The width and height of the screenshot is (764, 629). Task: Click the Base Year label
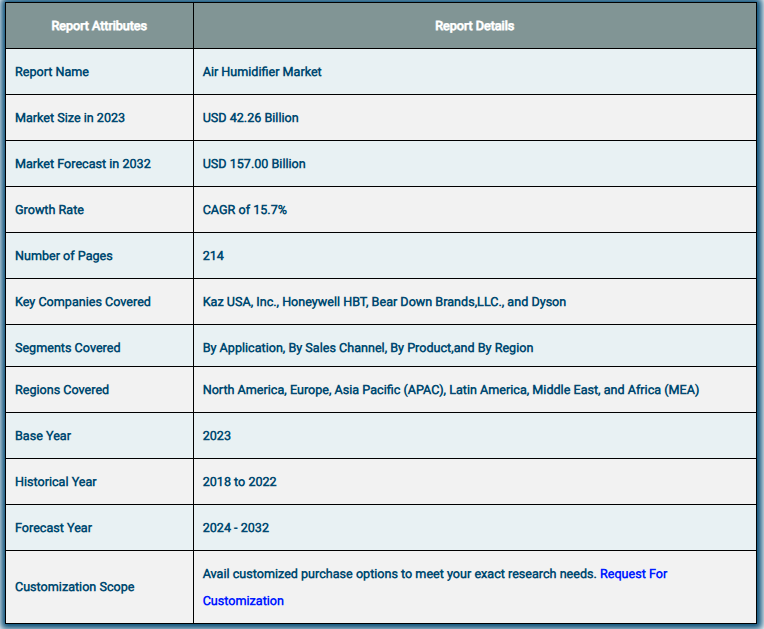pos(43,436)
